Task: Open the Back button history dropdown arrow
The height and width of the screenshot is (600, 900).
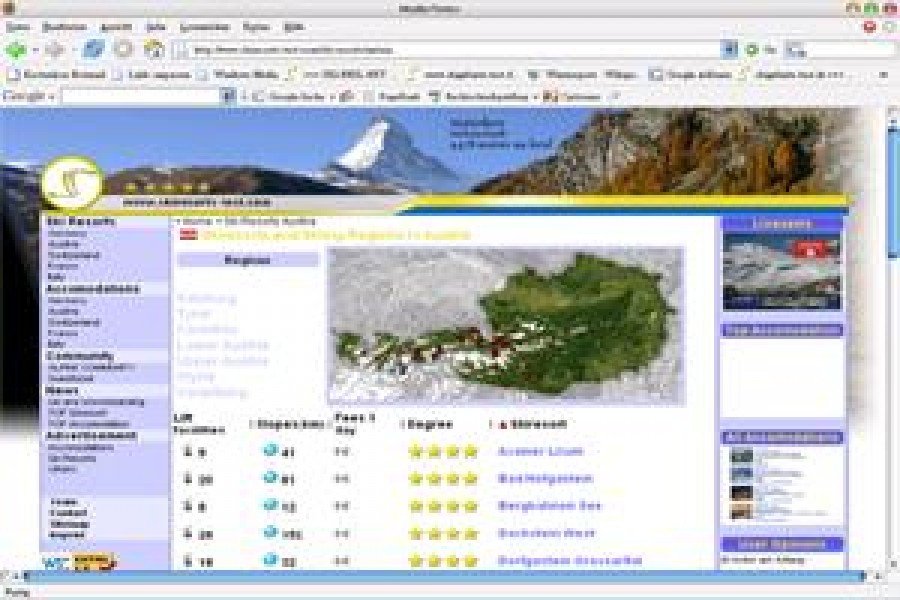Action: (x=35, y=51)
